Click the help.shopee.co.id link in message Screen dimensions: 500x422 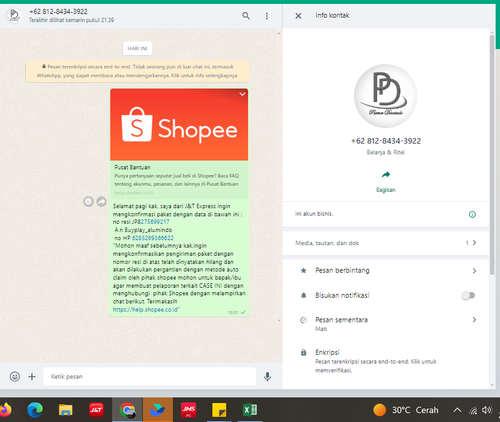[145, 310]
